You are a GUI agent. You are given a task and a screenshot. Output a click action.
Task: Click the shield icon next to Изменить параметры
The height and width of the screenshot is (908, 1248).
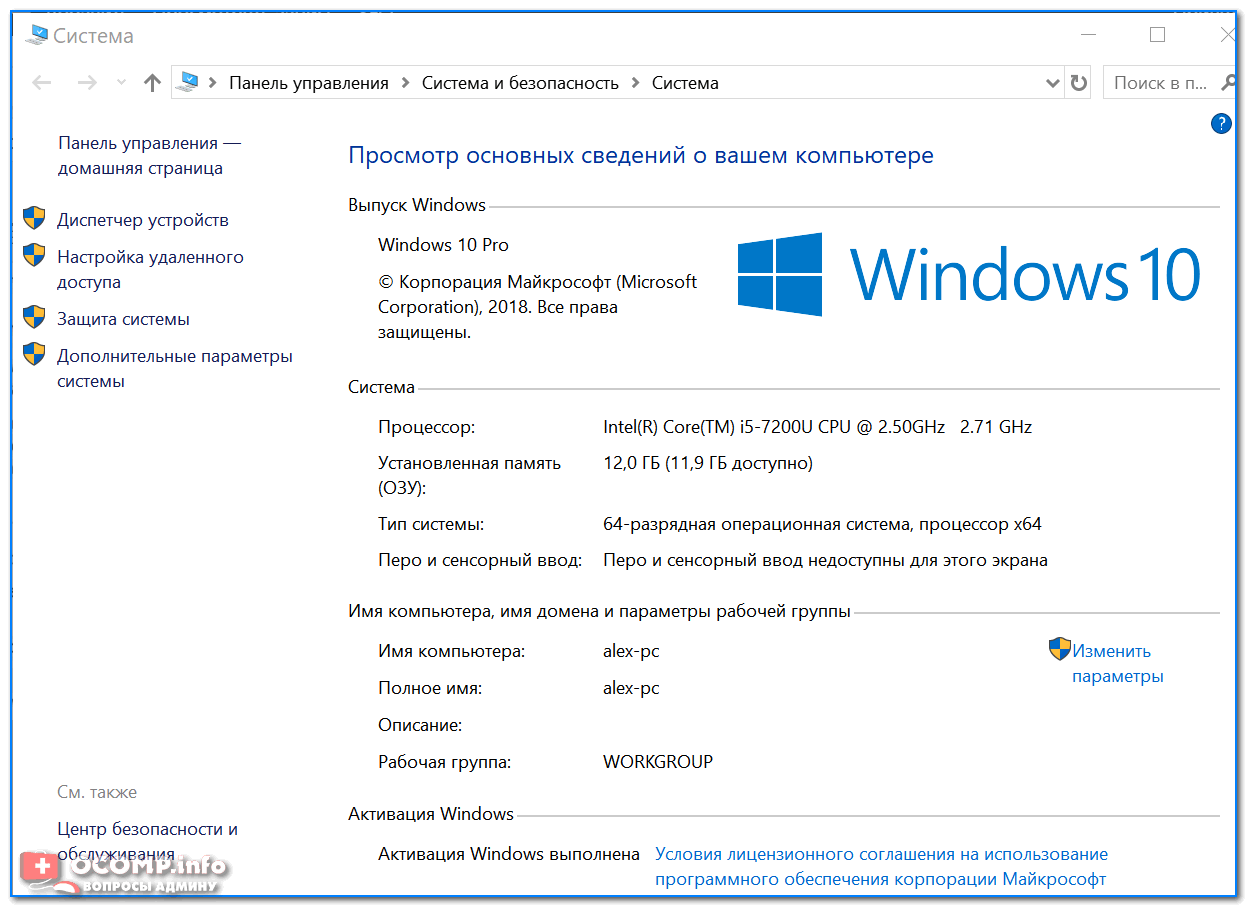pos(1059,650)
